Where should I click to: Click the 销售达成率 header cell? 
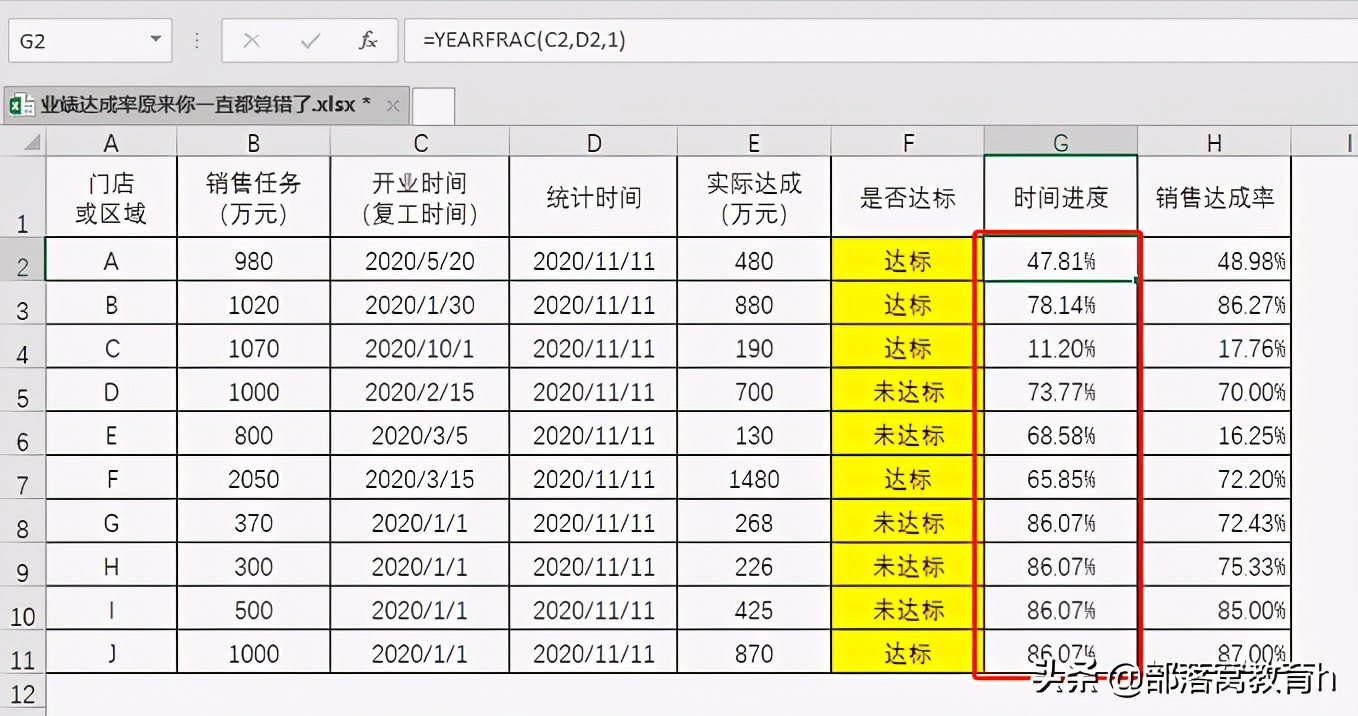pyautogui.click(x=1214, y=197)
